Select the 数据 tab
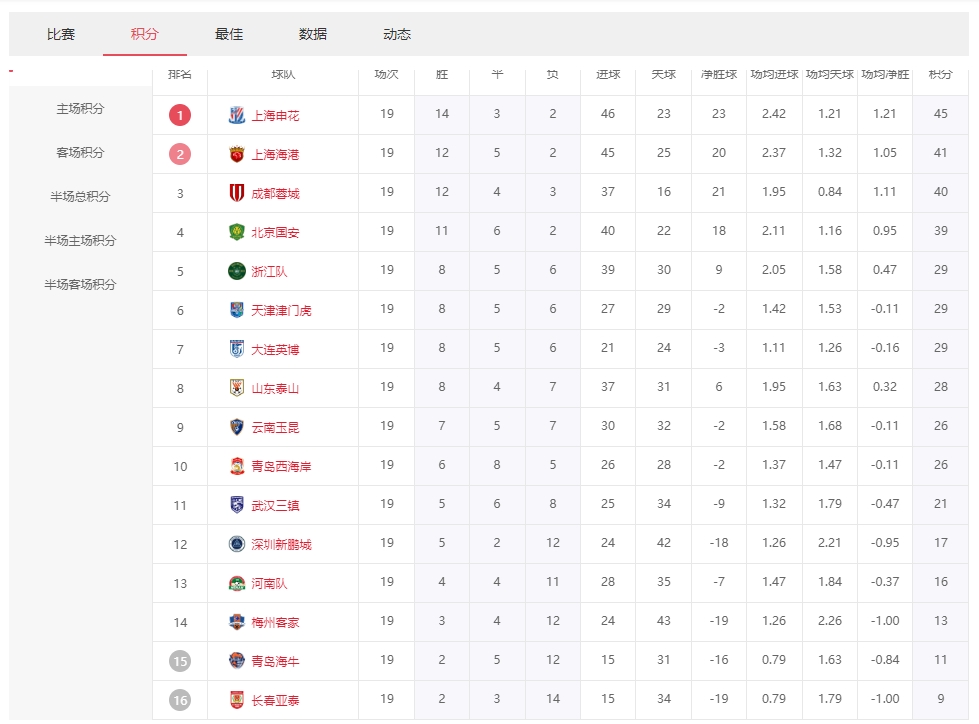979x724 pixels. pos(313,34)
